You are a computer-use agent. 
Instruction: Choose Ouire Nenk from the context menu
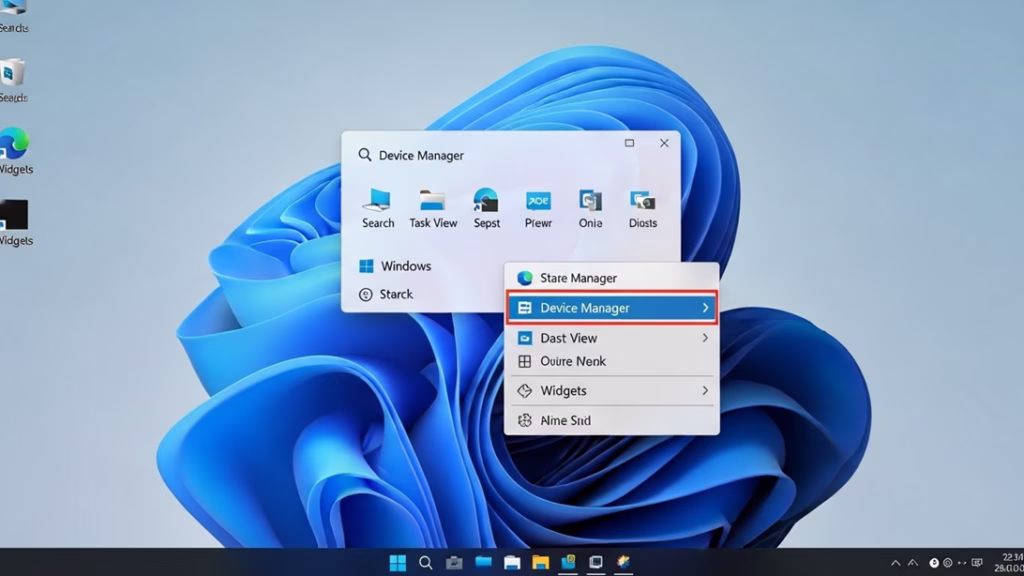click(x=573, y=361)
